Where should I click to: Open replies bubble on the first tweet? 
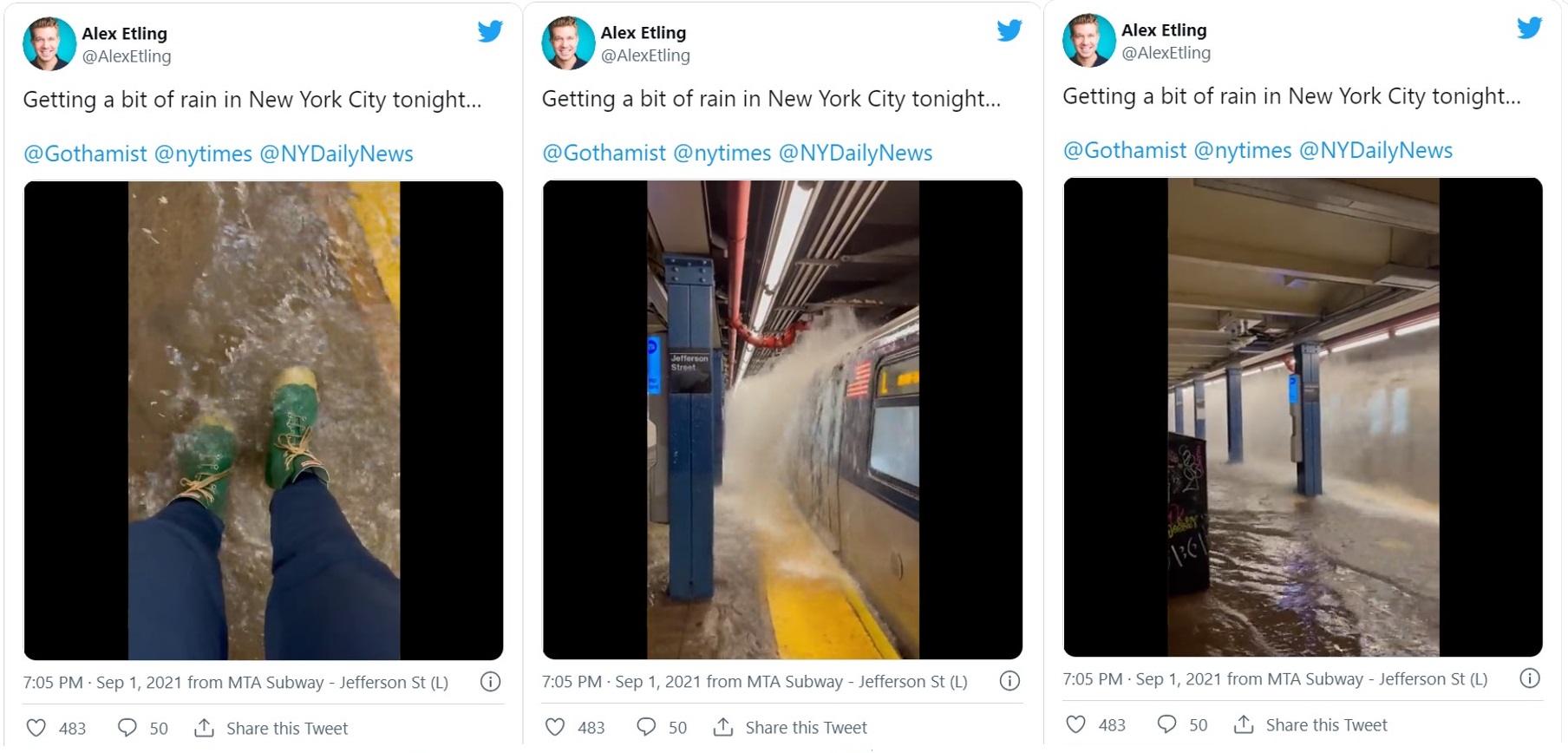[127, 728]
